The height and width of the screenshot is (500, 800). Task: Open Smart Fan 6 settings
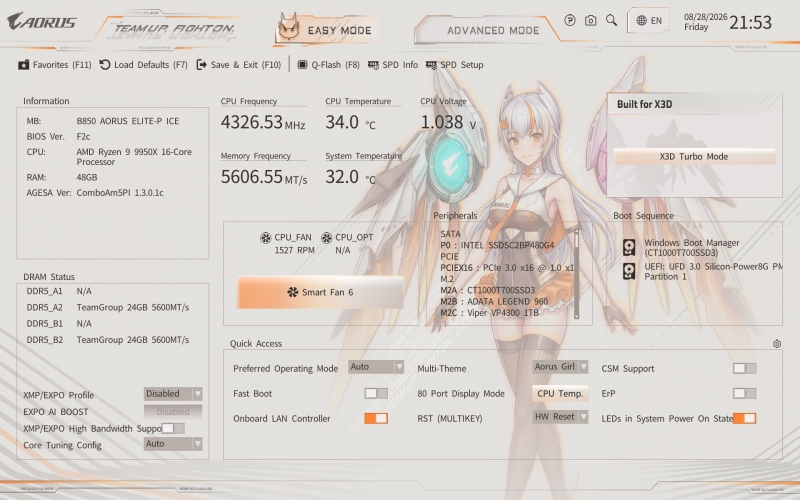point(320,292)
